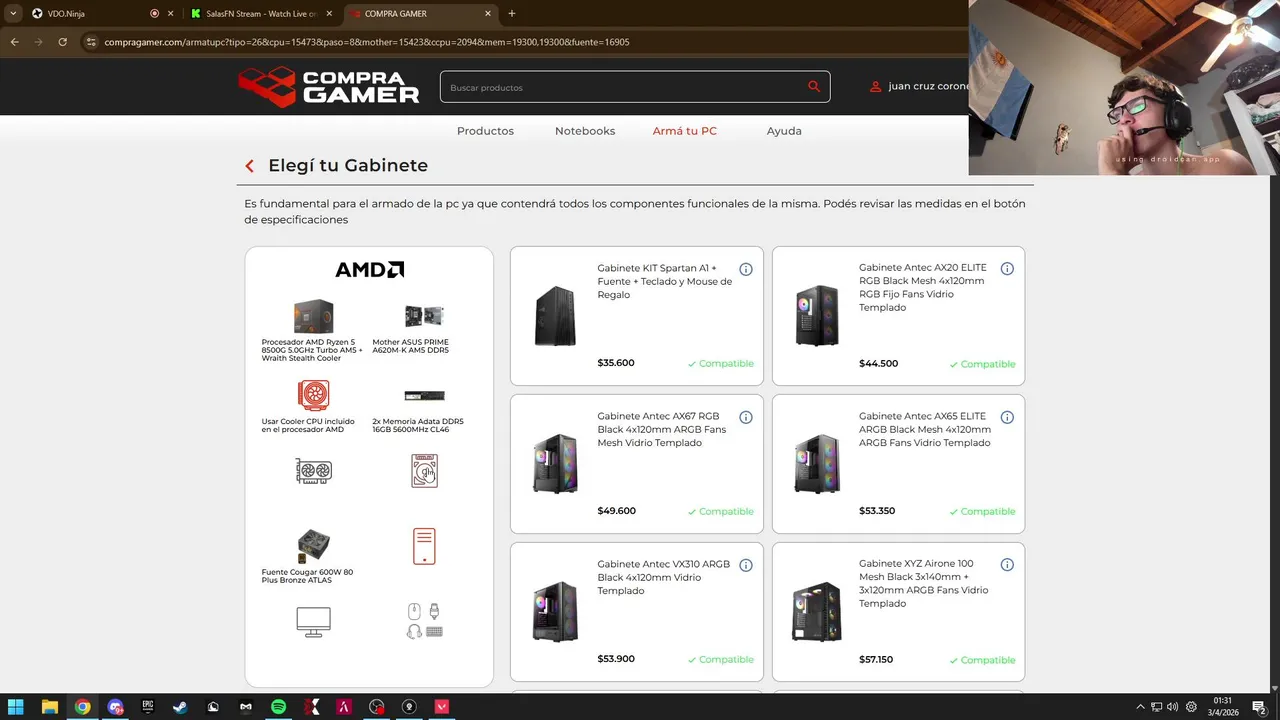The image size is (1280, 720).
Task: Click the search magnifier icon in the search bar
Action: coord(814,87)
